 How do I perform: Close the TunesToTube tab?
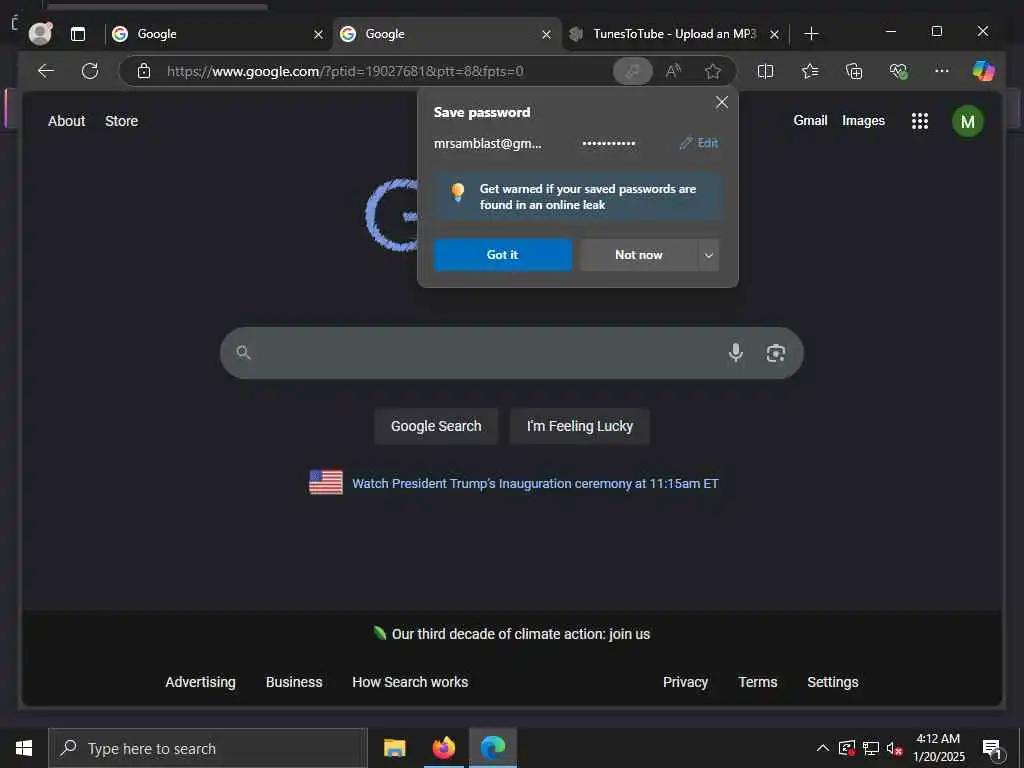pyautogui.click(x=775, y=34)
